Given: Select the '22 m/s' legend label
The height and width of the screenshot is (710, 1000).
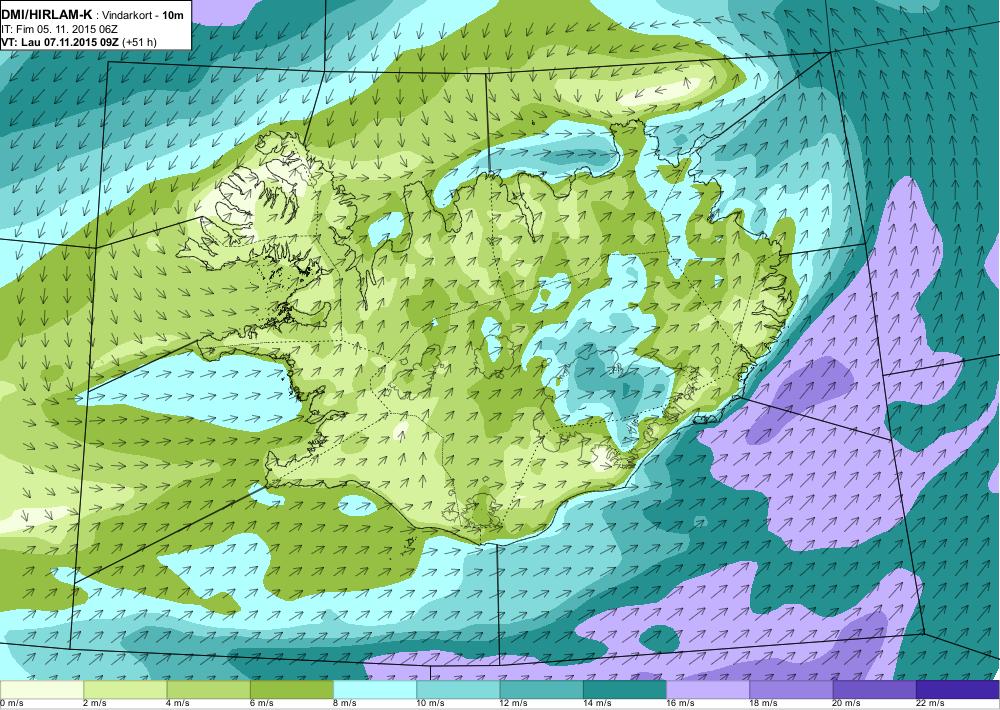Looking at the screenshot, I should coord(930,703).
